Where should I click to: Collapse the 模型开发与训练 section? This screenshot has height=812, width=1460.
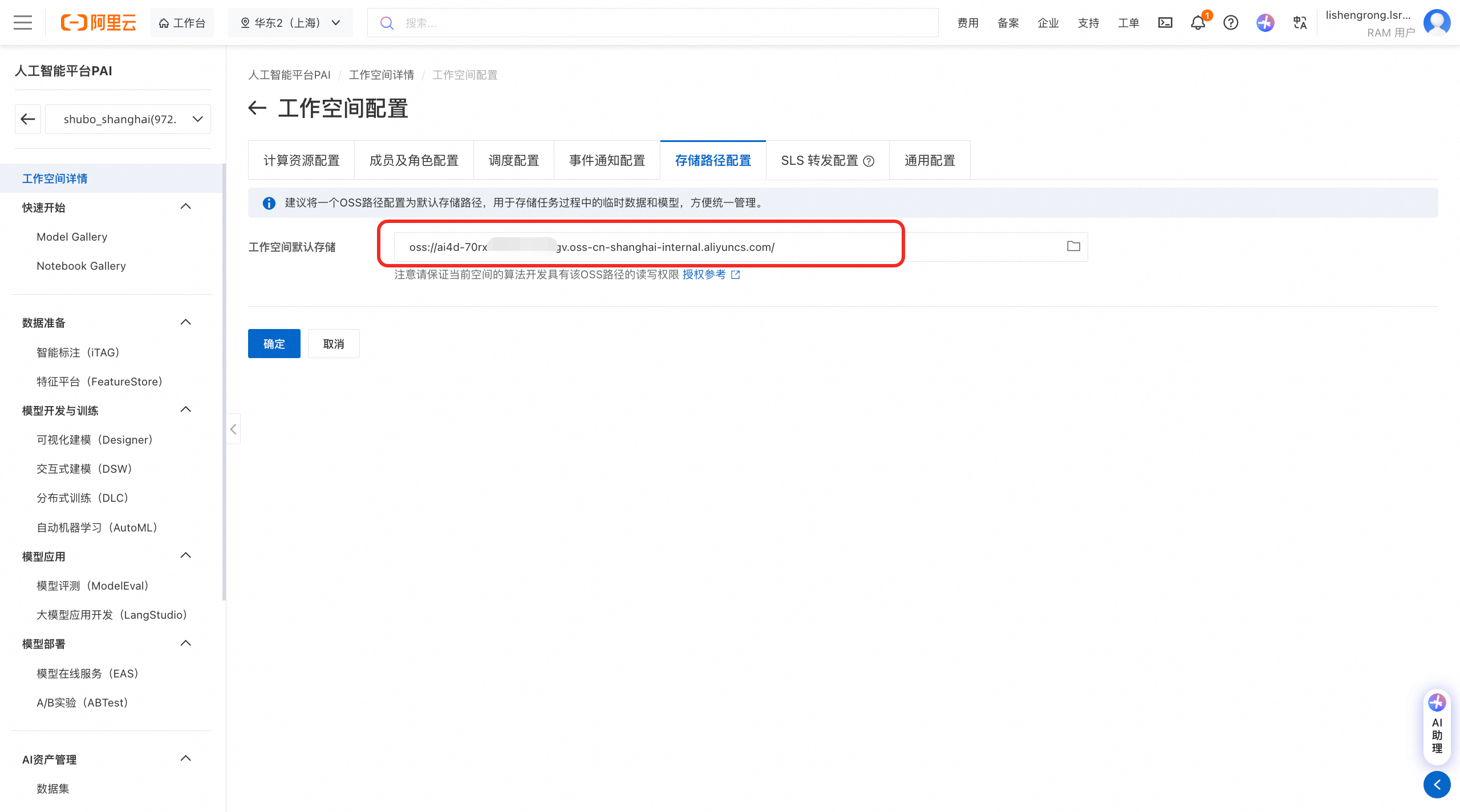[x=185, y=409]
